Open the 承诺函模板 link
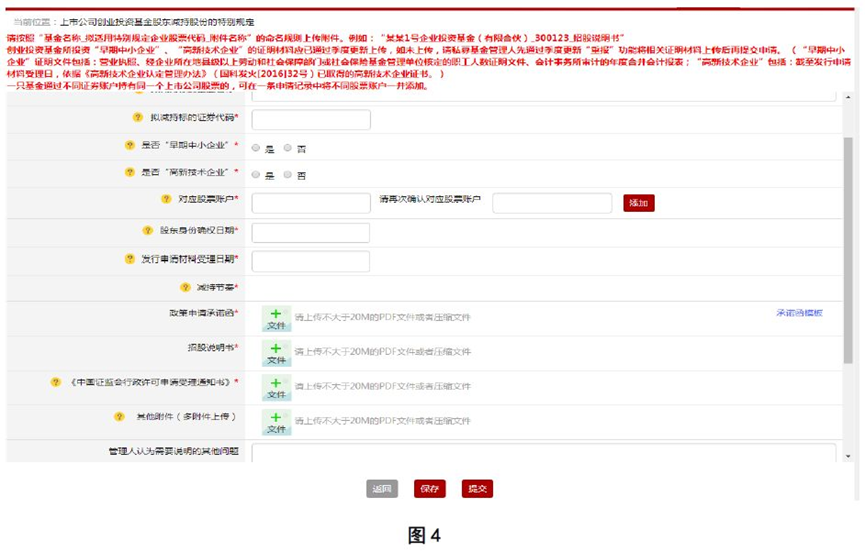The height and width of the screenshot is (552, 865). [x=798, y=313]
